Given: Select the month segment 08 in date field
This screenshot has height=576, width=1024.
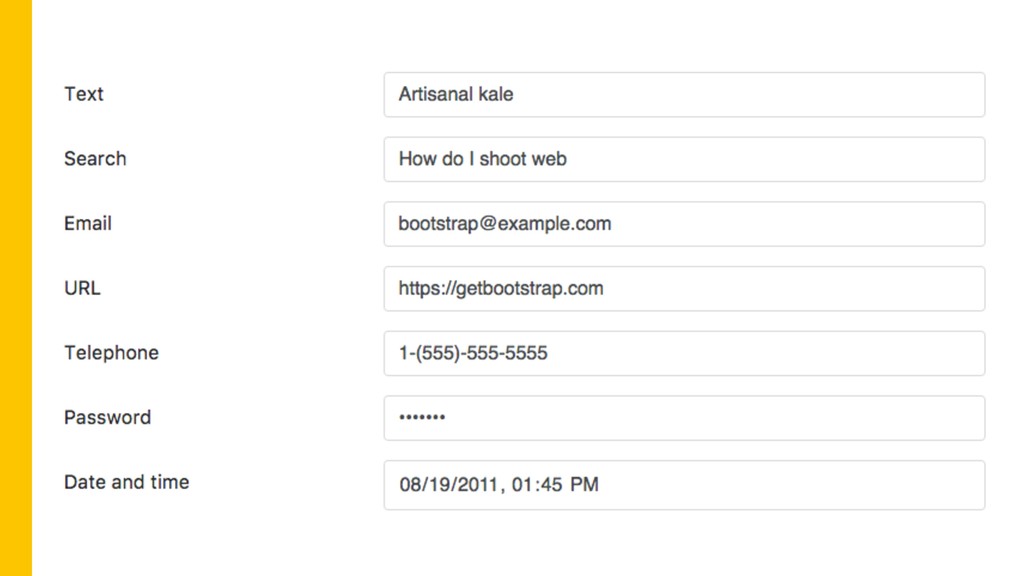Looking at the screenshot, I should 409,485.
